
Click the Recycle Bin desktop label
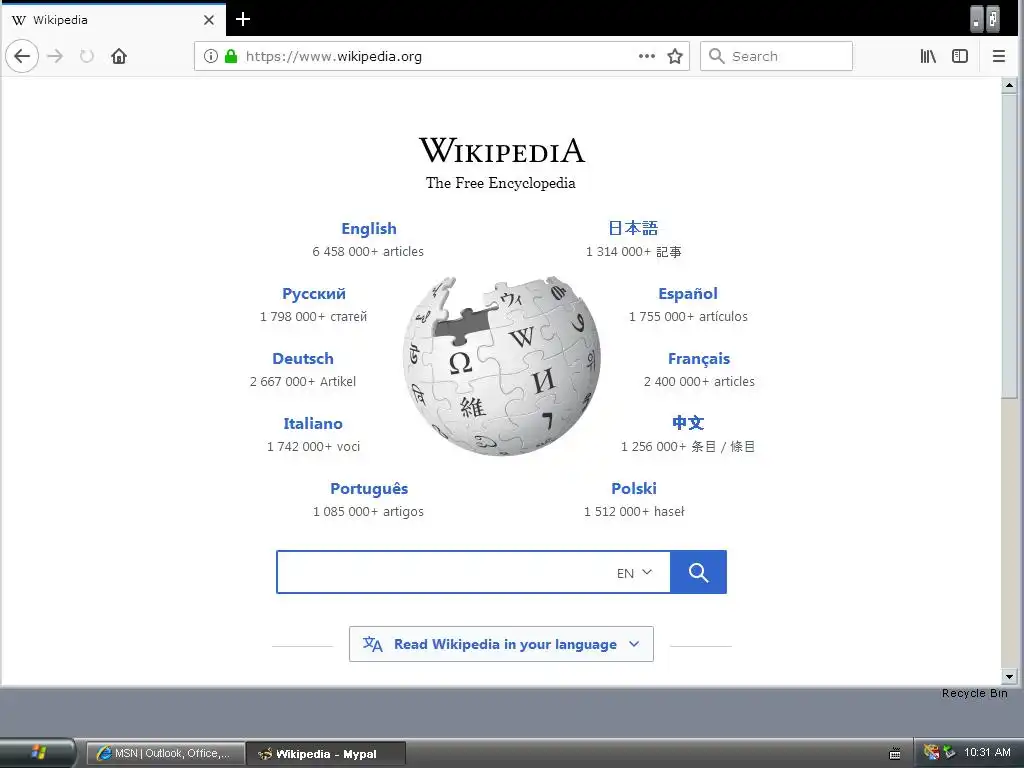[x=974, y=694]
